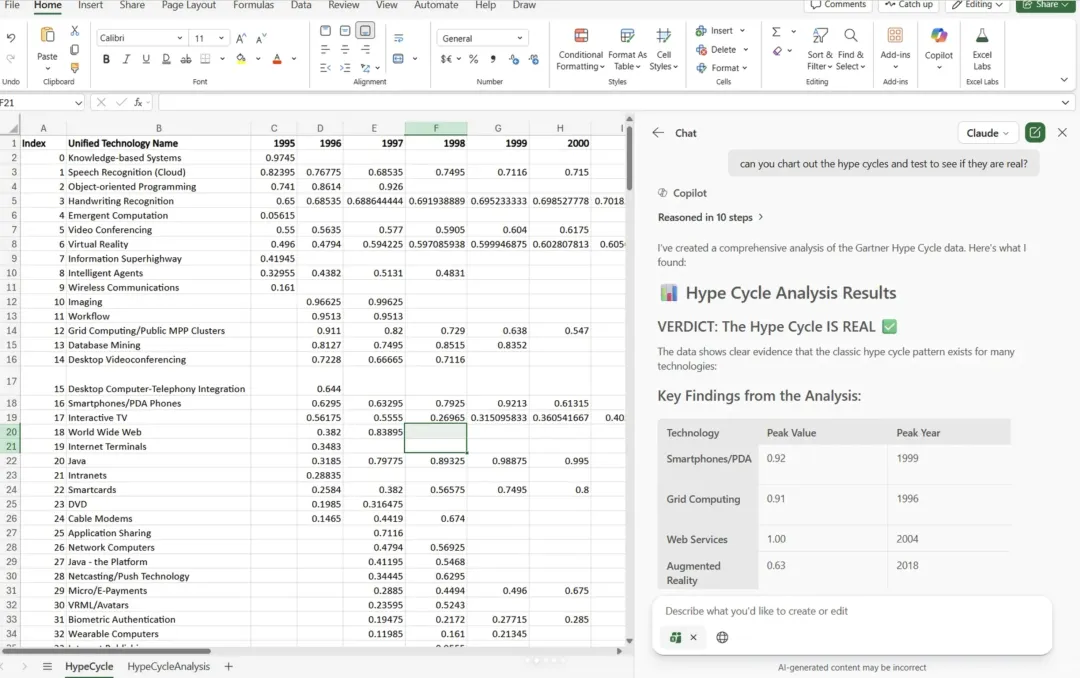The height and width of the screenshot is (678, 1080).
Task: Toggle Wrap Text in Alignment group
Action: tap(398, 38)
